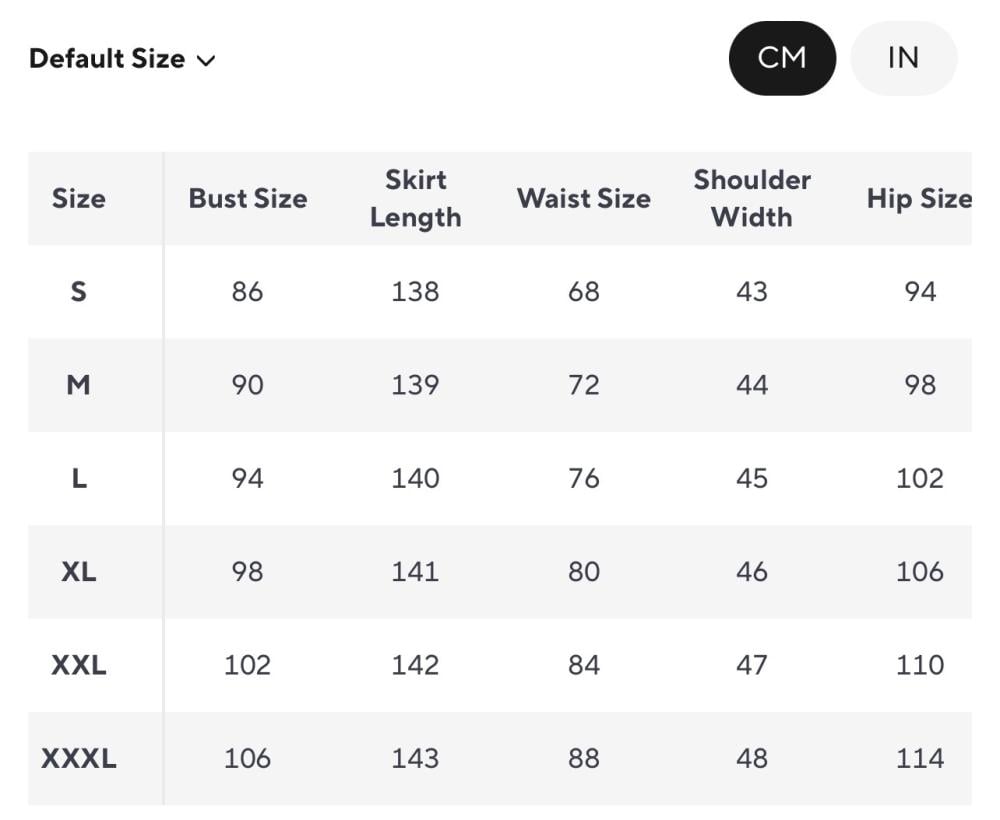Screen dimensions: 1000x820
Task: Click the Hip Size column header
Action: [919, 198]
